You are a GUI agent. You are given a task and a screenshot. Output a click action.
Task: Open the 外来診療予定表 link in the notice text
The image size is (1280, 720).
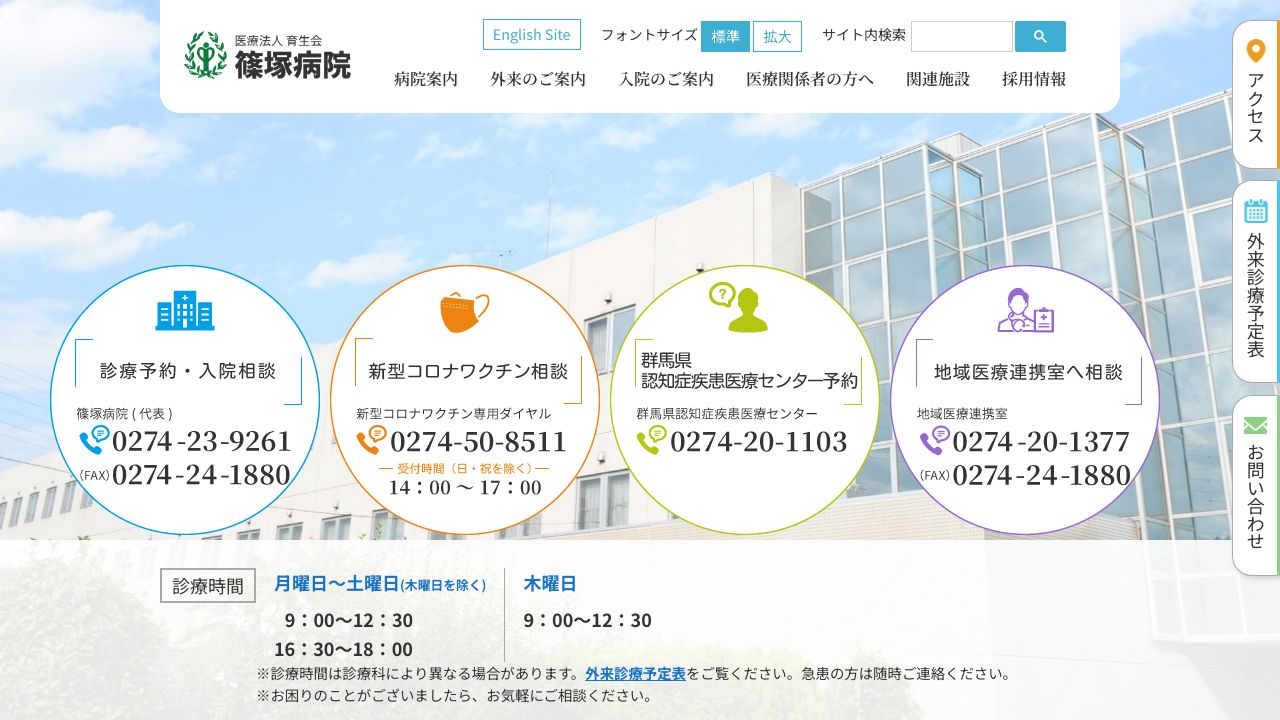637,675
